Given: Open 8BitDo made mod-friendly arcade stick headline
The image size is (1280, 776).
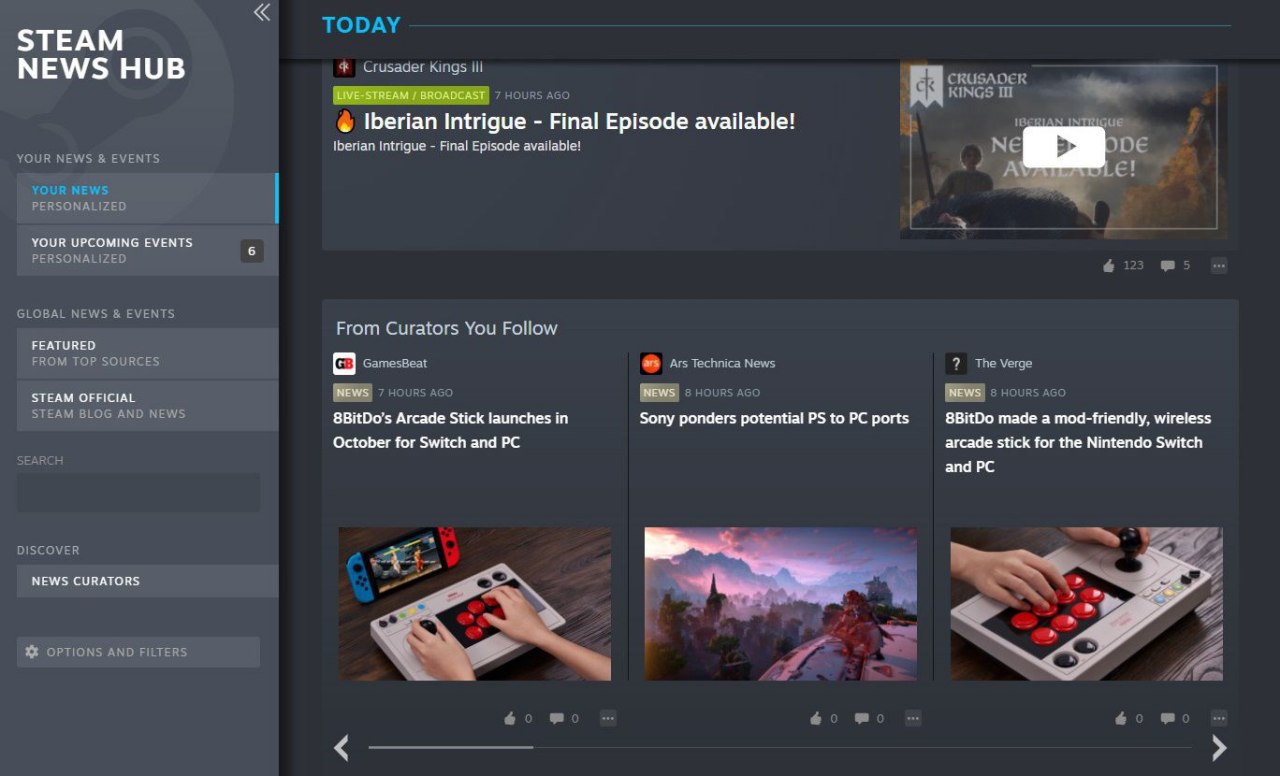Looking at the screenshot, I should point(1078,442).
